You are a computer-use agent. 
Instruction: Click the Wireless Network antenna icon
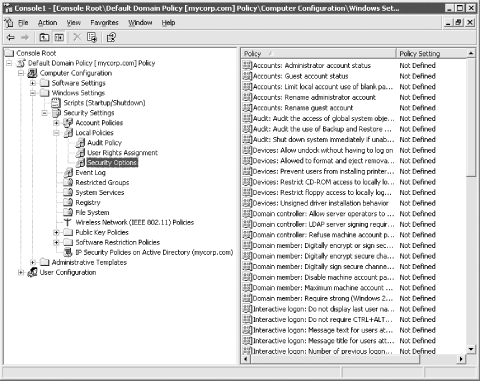pyautogui.click(x=68, y=222)
